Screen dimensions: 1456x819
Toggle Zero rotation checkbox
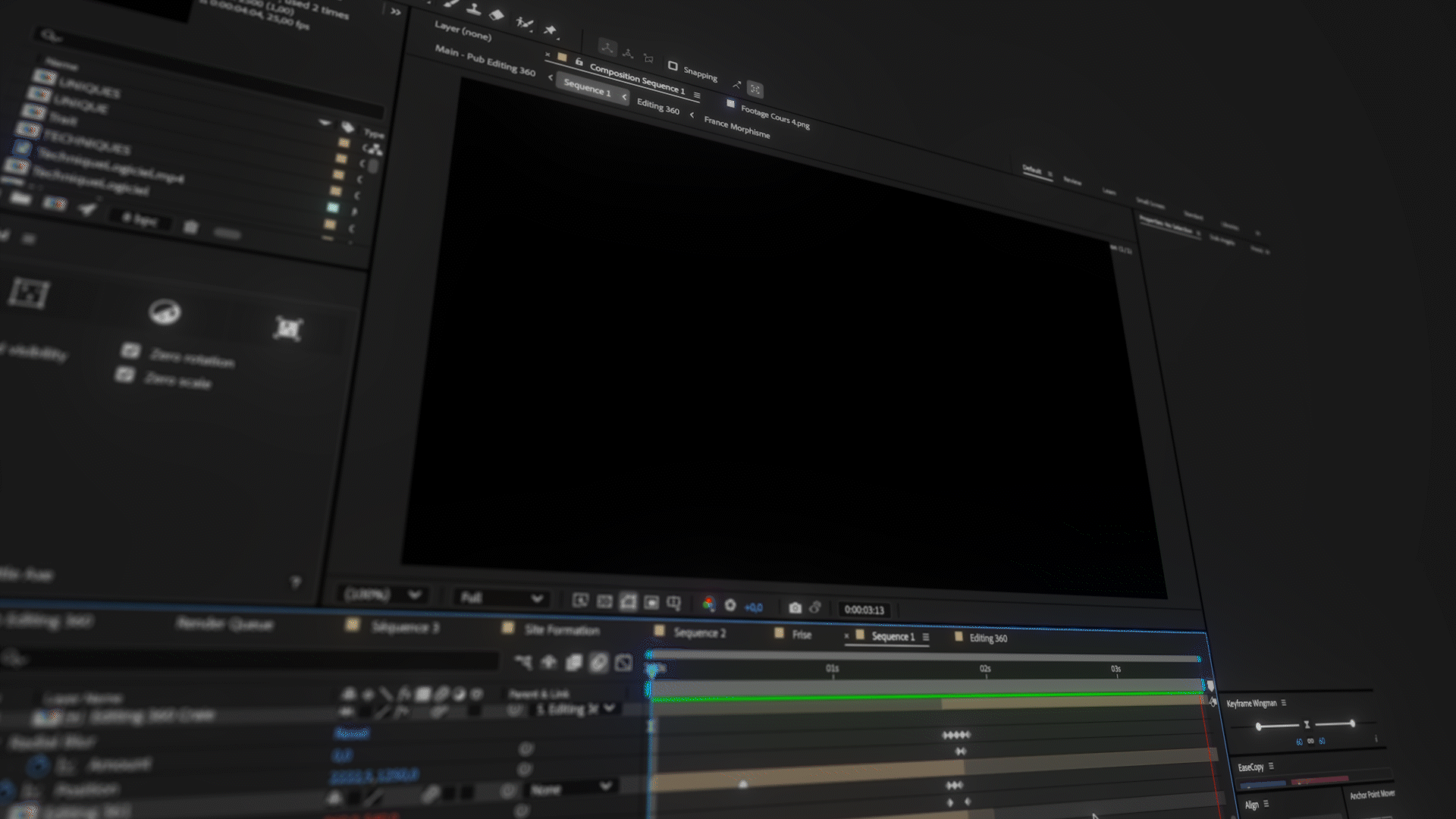131,350
